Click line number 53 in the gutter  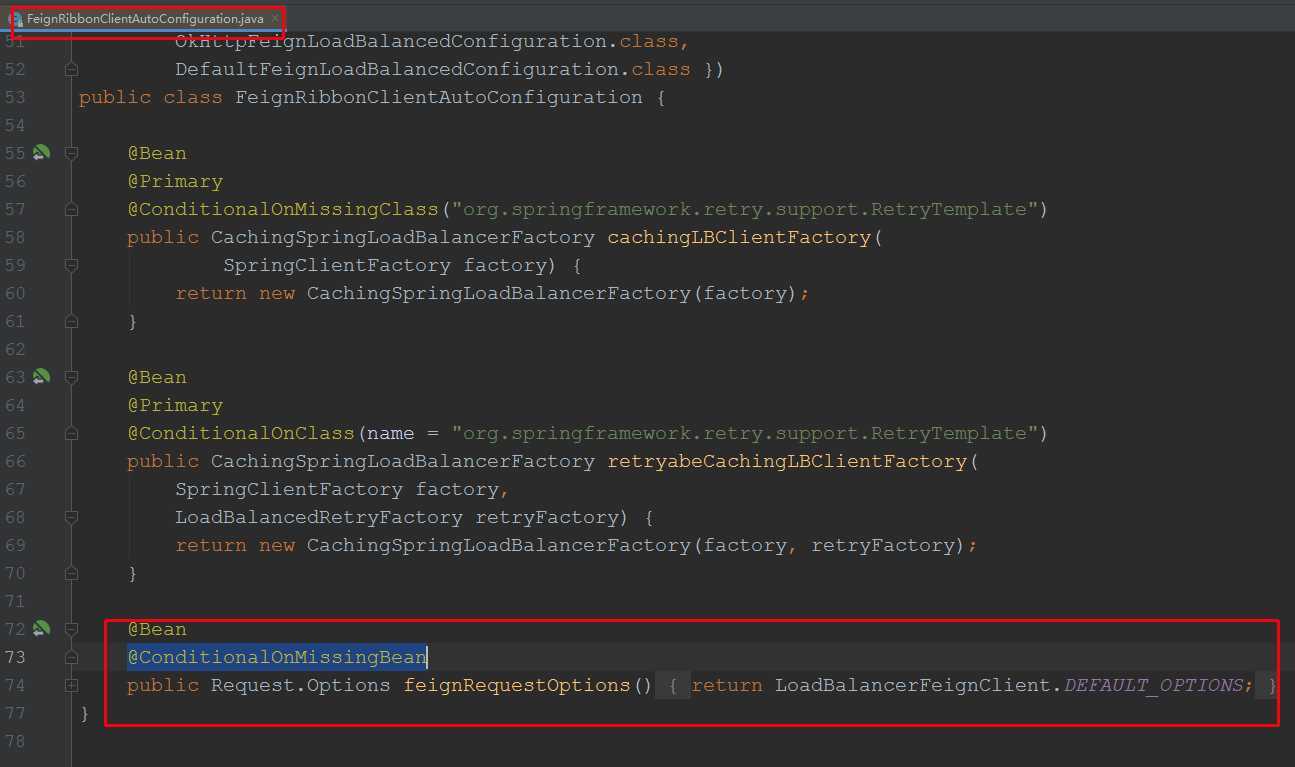click(x=15, y=97)
